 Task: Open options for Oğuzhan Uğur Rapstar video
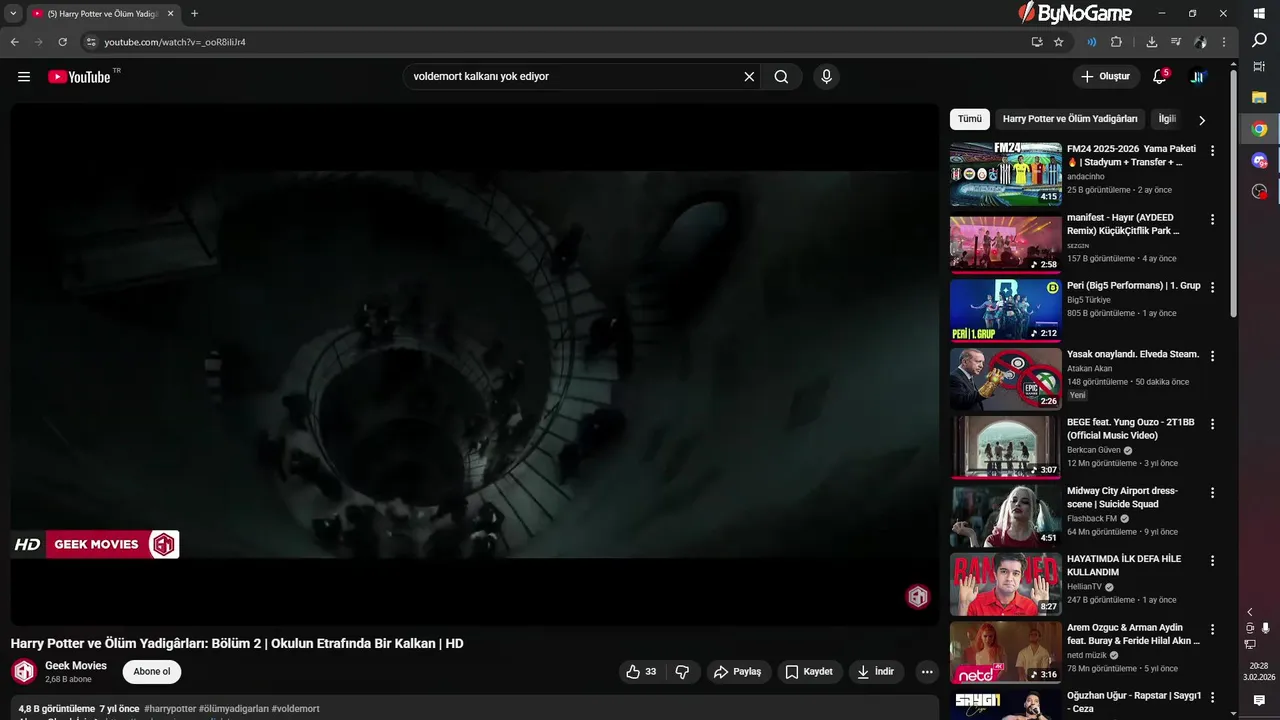click(x=1213, y=698)
